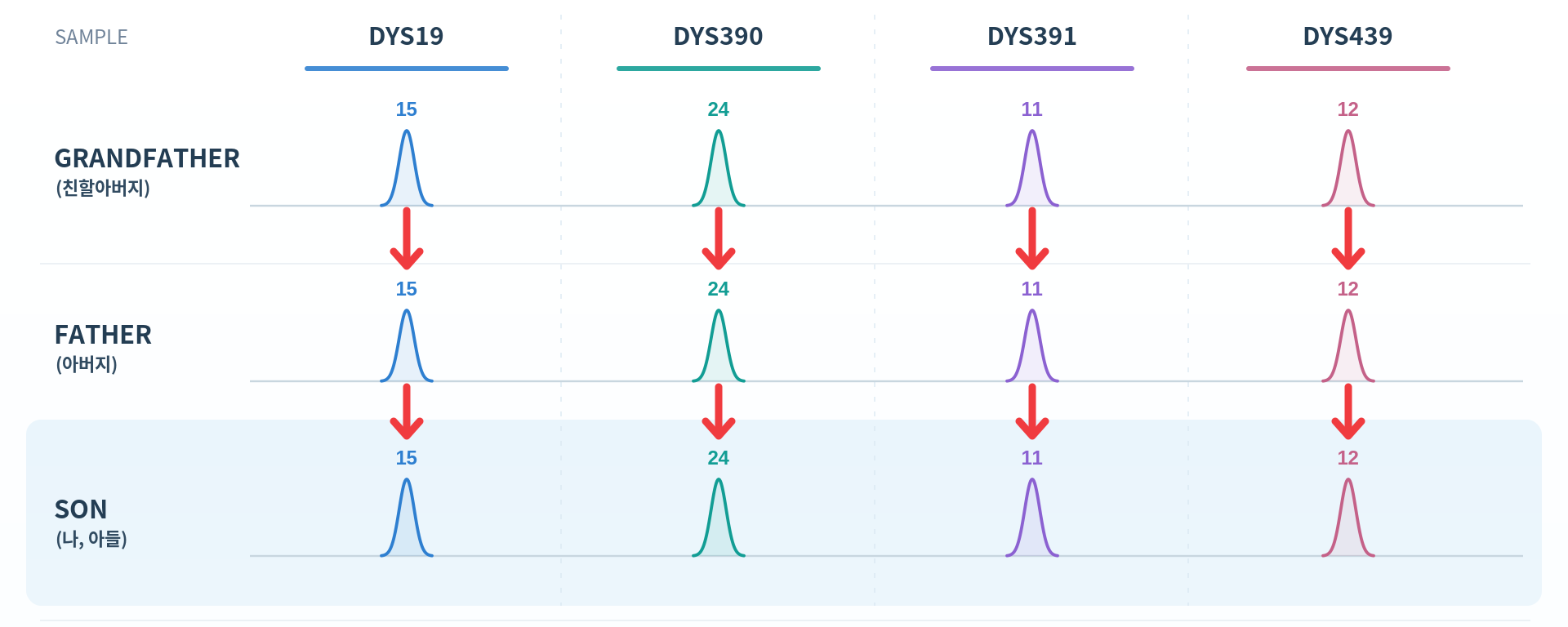This screenshot has height=627, width=1568.
Task: Click the SON row label
Action: (x=81, y=509)
